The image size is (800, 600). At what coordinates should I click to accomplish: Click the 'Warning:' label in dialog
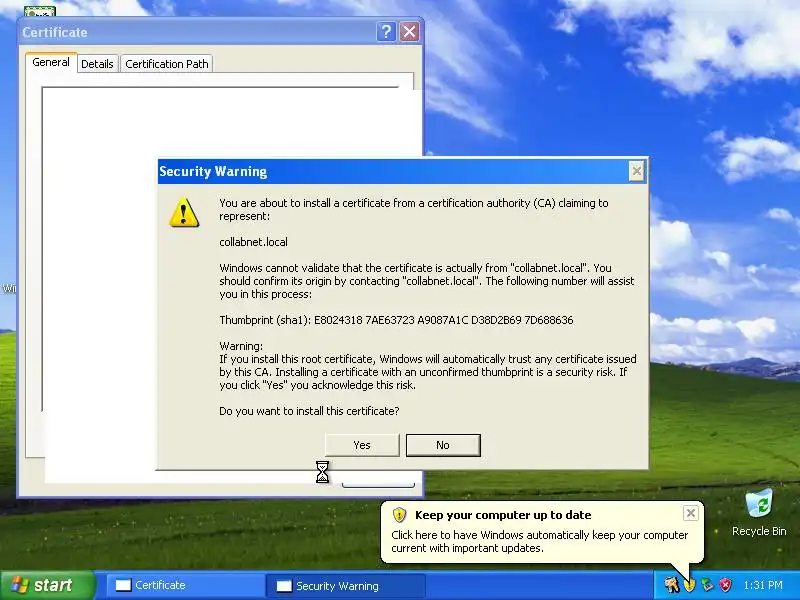[x=241, y=346]
